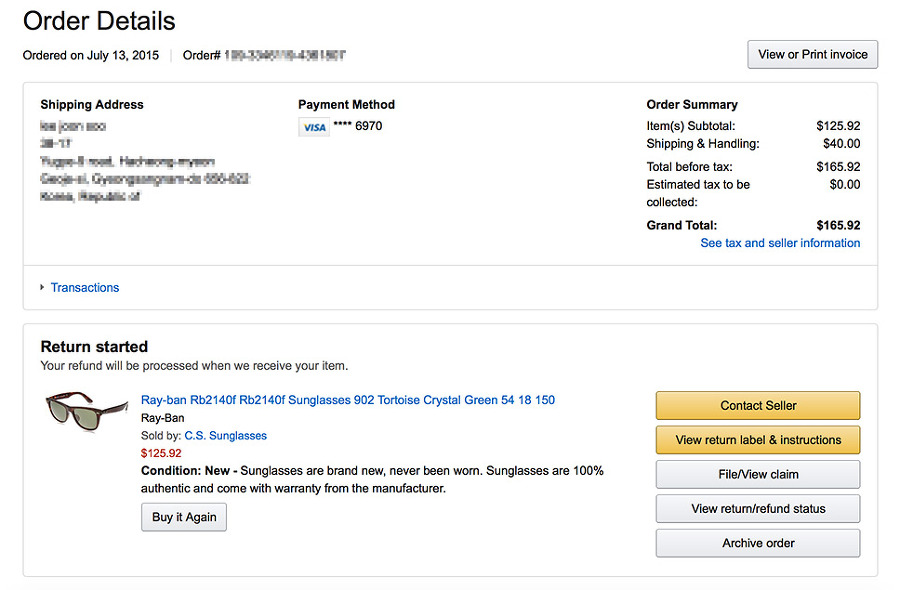Click the $40.00 Shipping & Handling amount
Viewport: 900px width, 590px height.
click(x=841, y=144)
